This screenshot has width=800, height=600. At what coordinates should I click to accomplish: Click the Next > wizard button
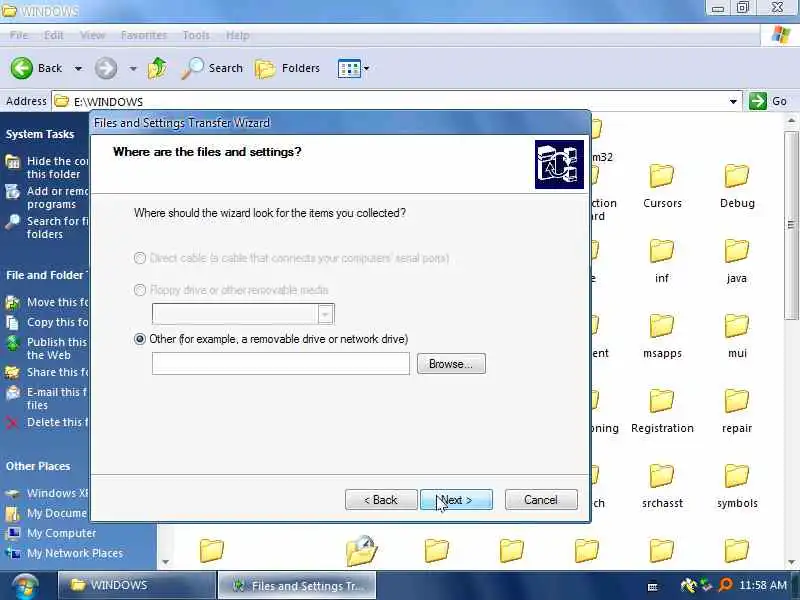point(456,499)
